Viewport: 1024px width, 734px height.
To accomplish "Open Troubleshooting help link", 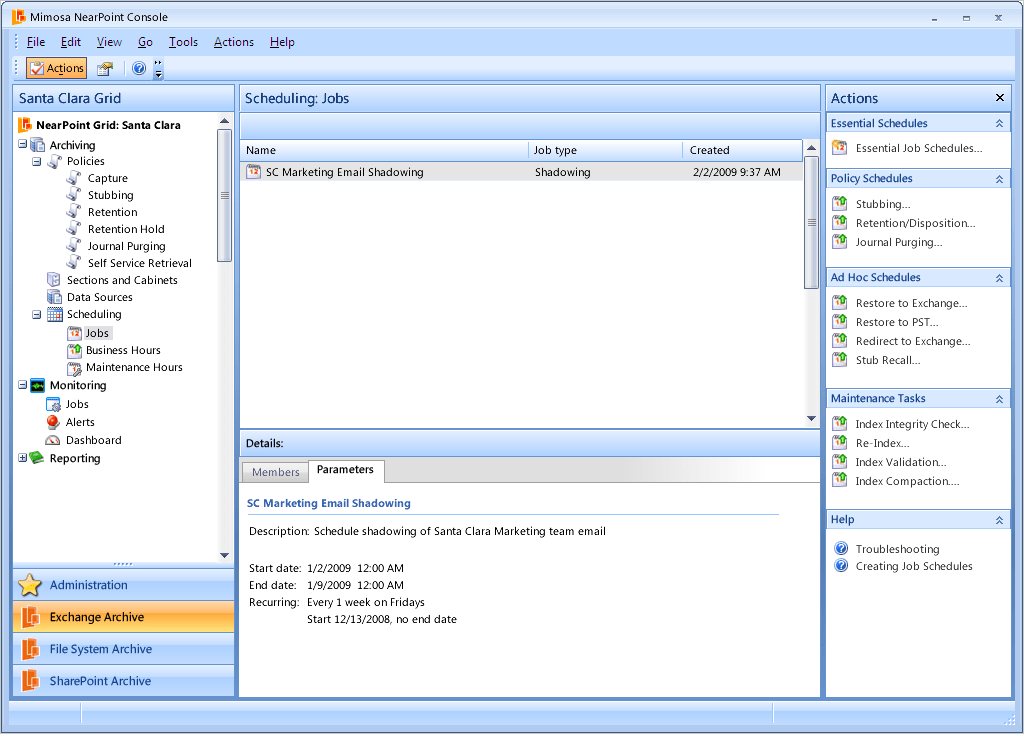I will [x=897, y=549].
